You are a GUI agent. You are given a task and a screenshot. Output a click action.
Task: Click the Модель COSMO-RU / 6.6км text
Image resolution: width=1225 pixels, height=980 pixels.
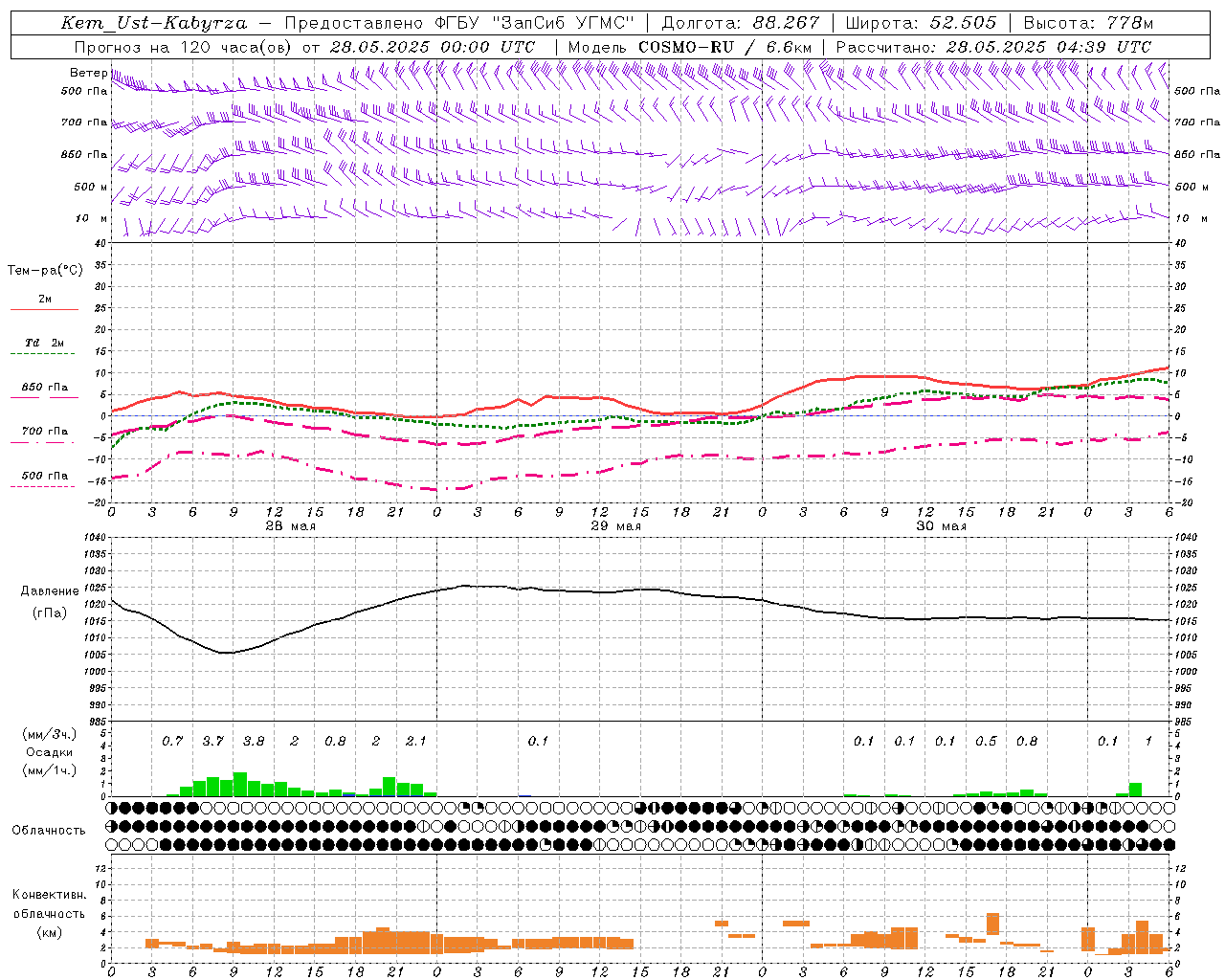690,47
